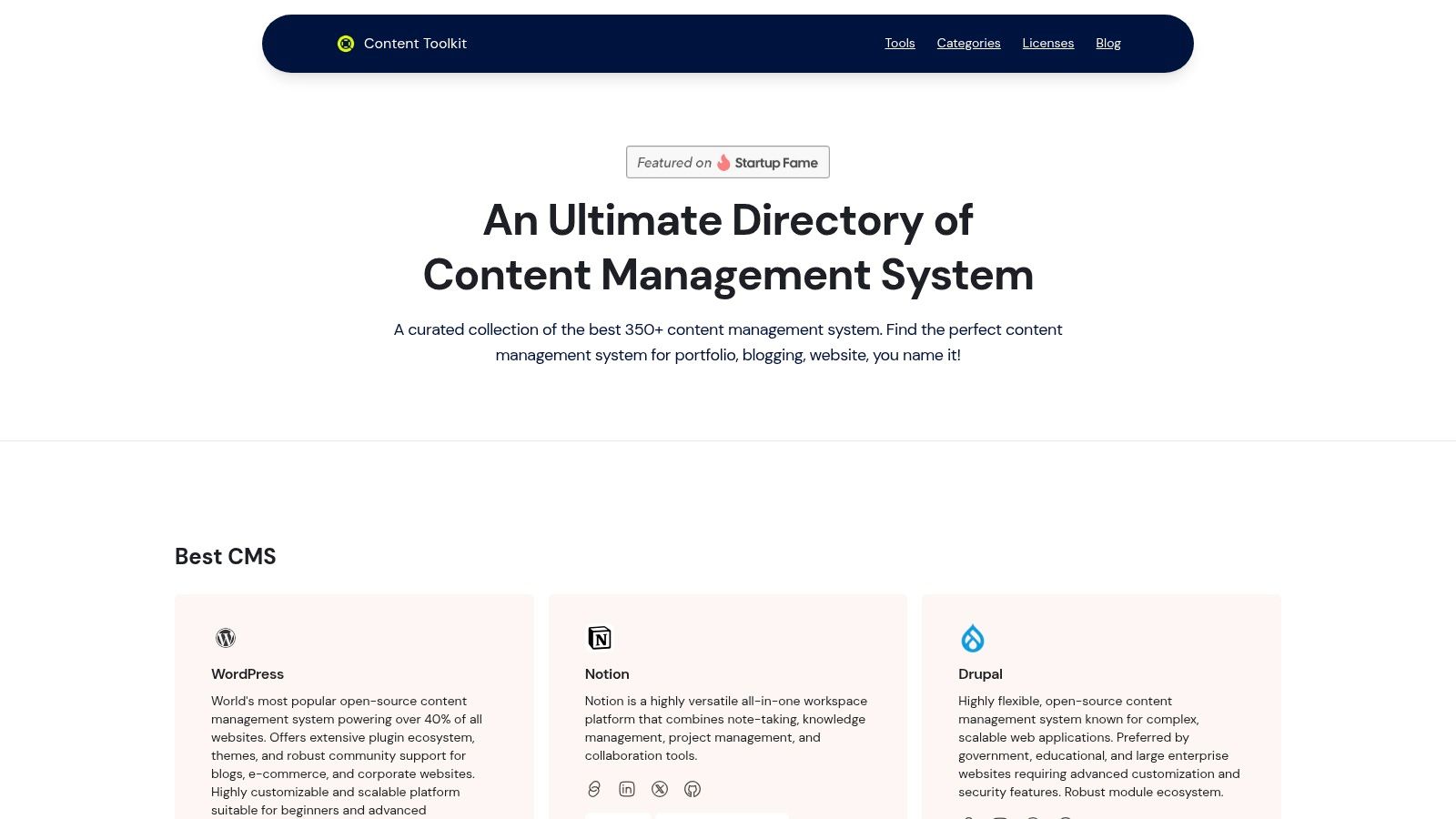
Task: Open the Drupal card title
Action: point(980,674)
